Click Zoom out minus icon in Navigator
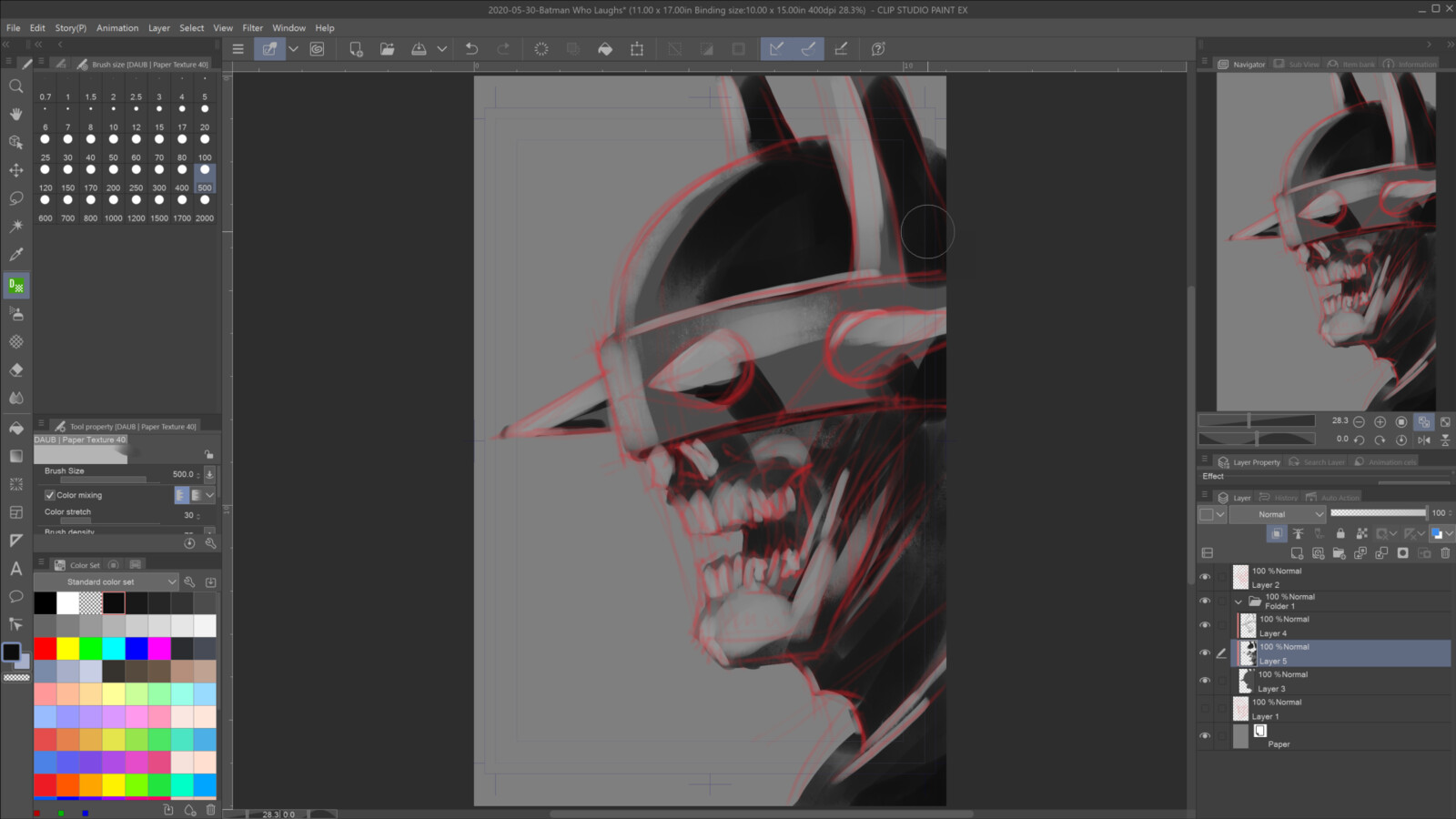Image resolution: width=1456 pixels, height=819 pixels. pyautogui.click(x=1359, y=421)
